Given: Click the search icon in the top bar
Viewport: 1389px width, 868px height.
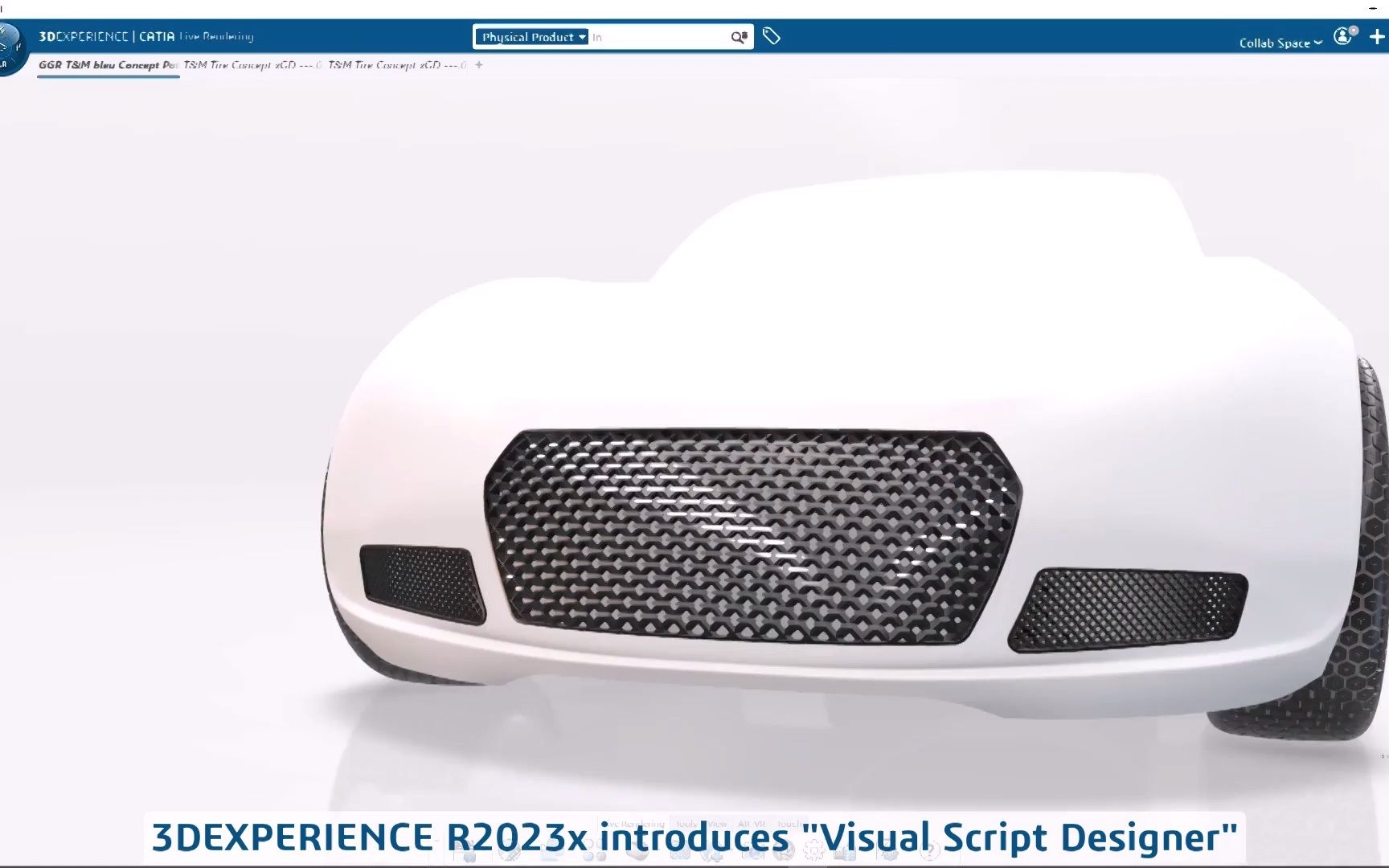Looking at the screenshot, I should pyautogui.click(x=736, y=37).
